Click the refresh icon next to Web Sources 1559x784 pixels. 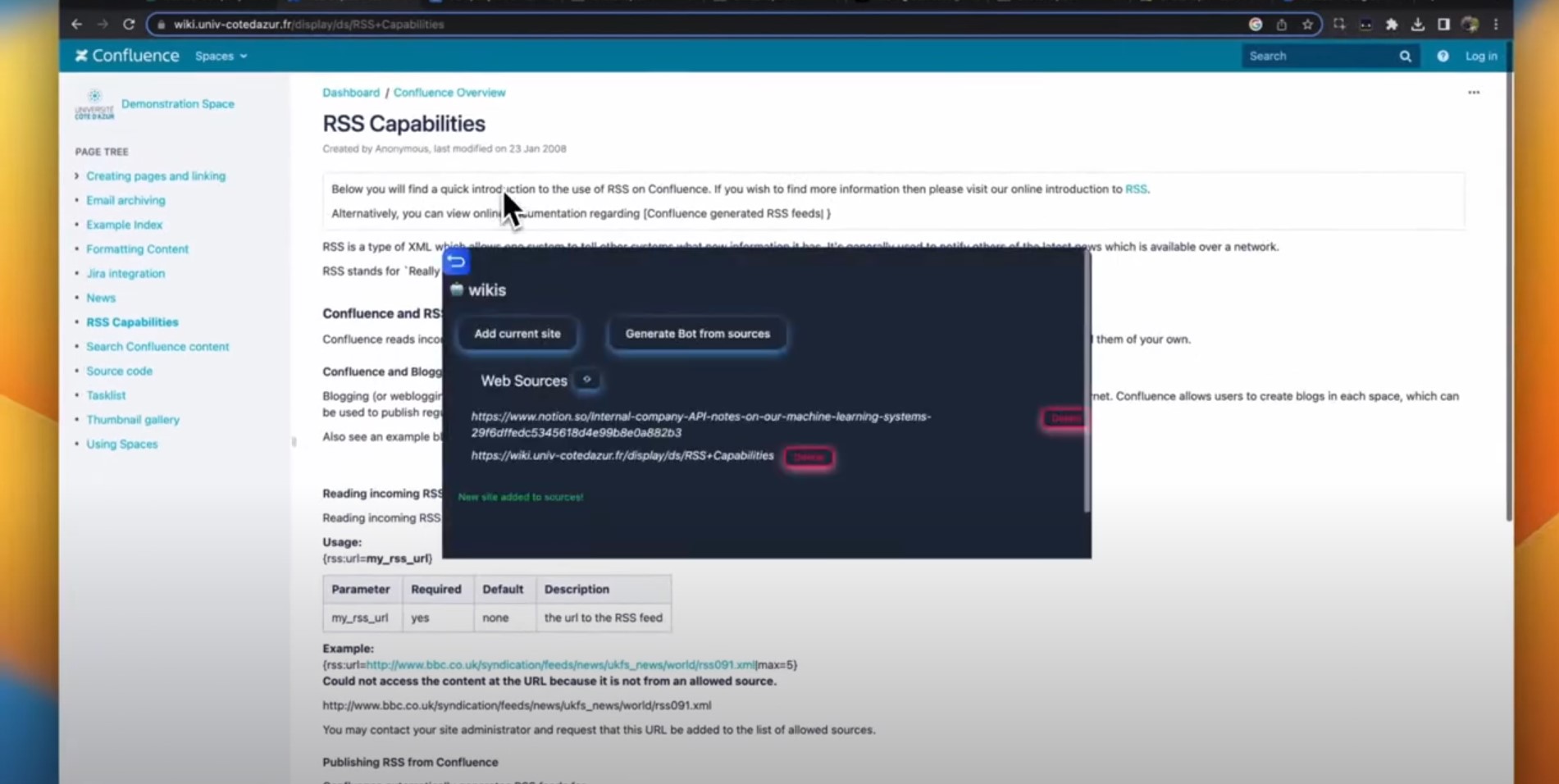tap(587, 380)
